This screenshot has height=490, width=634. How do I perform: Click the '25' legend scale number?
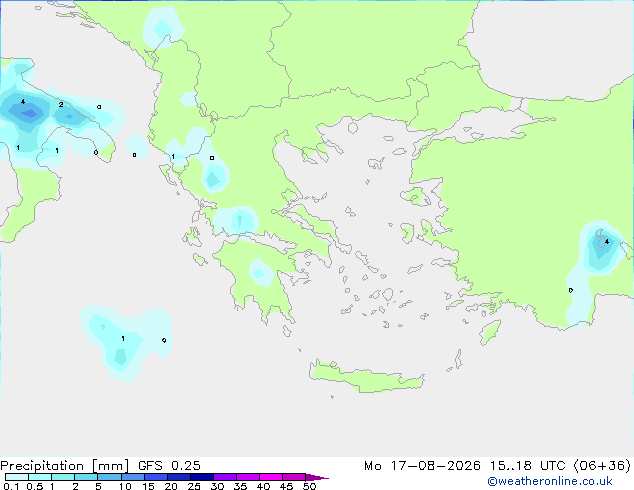click(194, 486)
